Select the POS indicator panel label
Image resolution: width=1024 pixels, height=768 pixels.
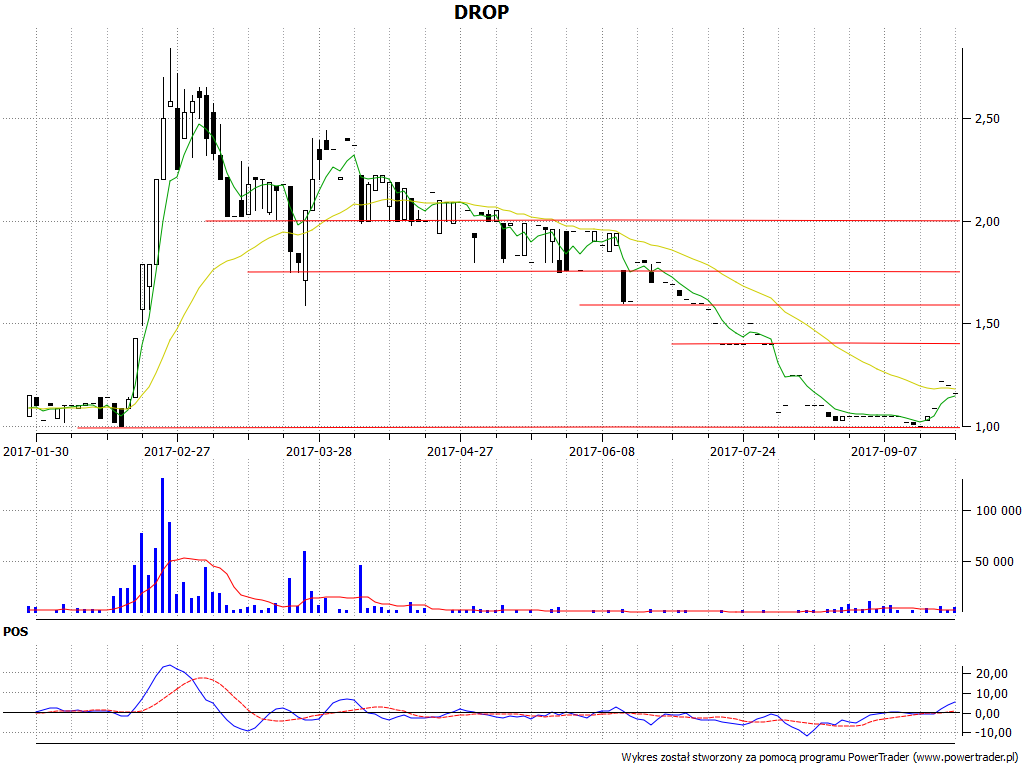tap(16, 632)
